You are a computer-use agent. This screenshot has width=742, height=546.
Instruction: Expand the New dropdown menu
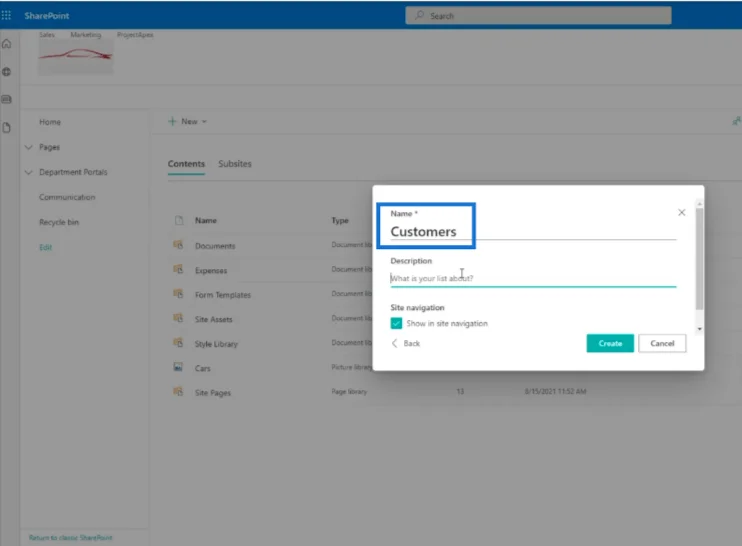[x=187, y=122]
